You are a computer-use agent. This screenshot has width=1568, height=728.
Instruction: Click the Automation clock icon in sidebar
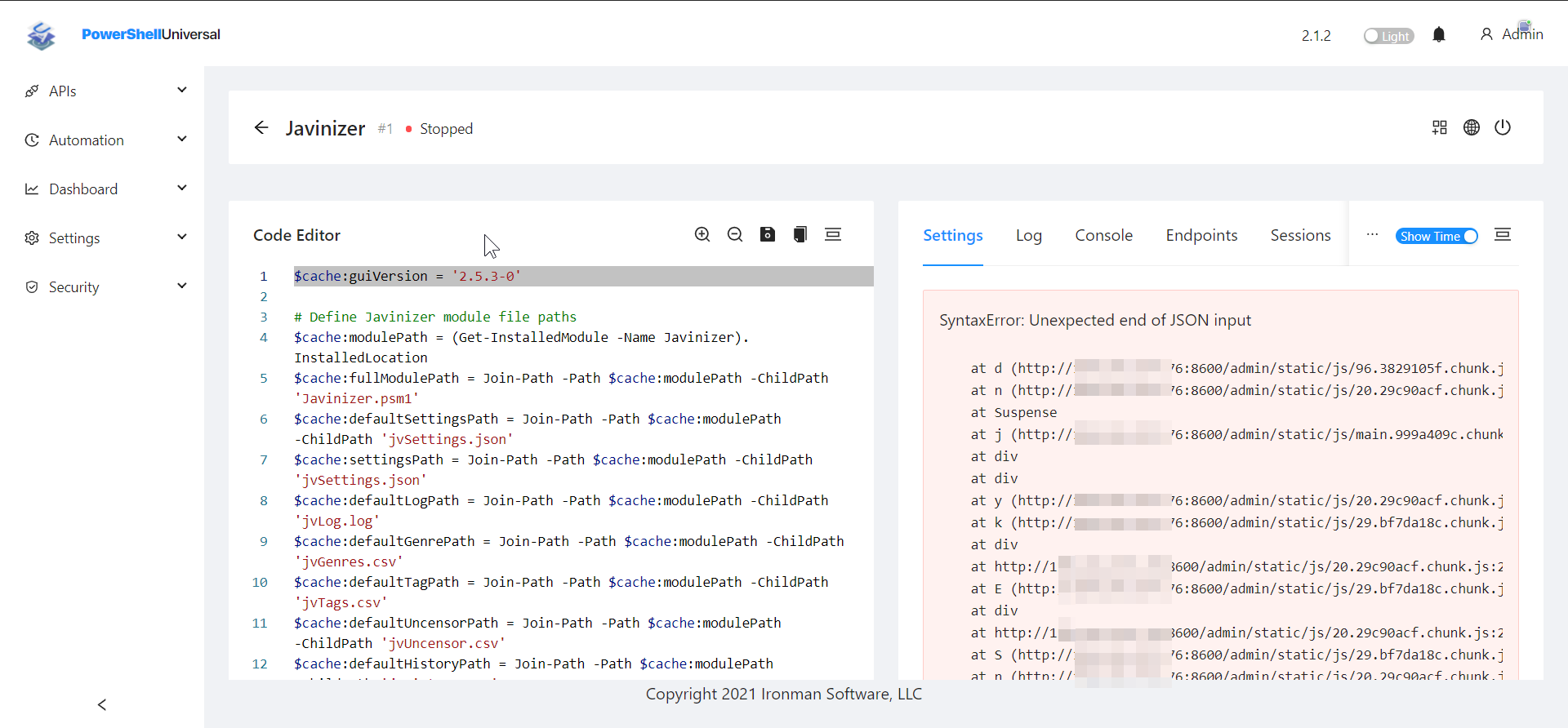32,140
